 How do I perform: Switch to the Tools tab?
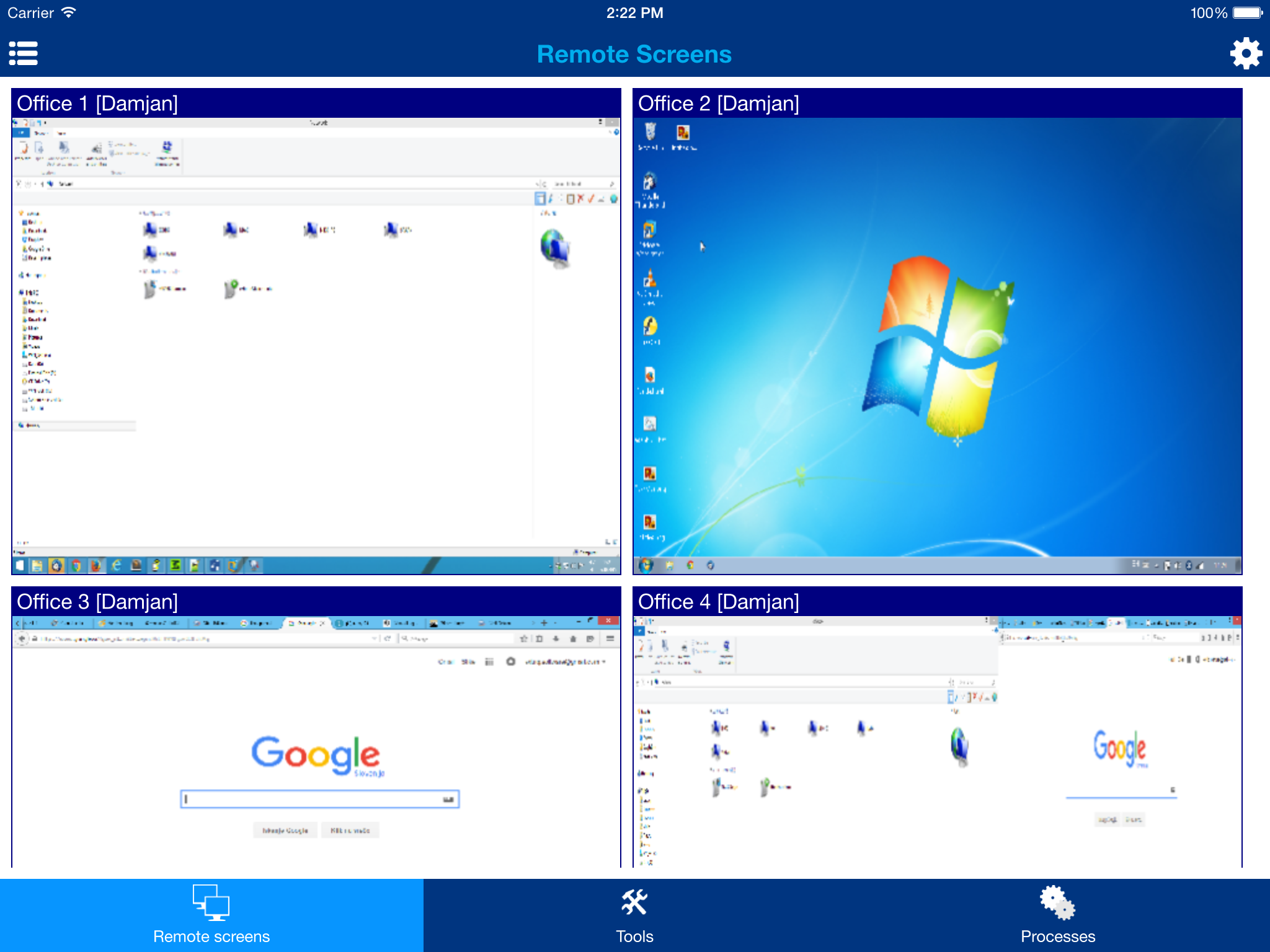point(634,915)
